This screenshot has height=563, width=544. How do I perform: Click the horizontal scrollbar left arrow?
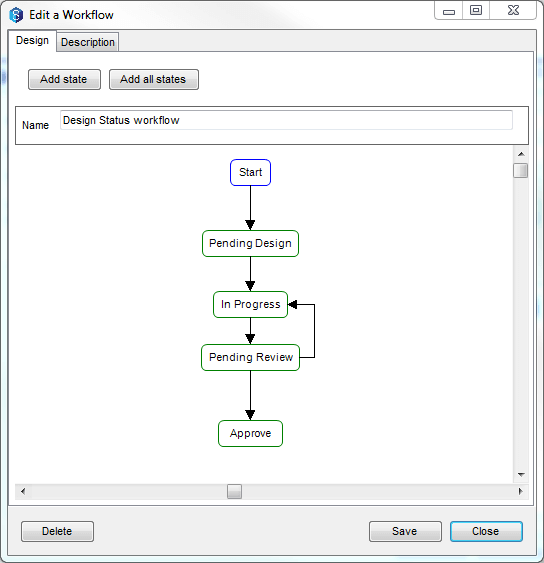[23, 491]
